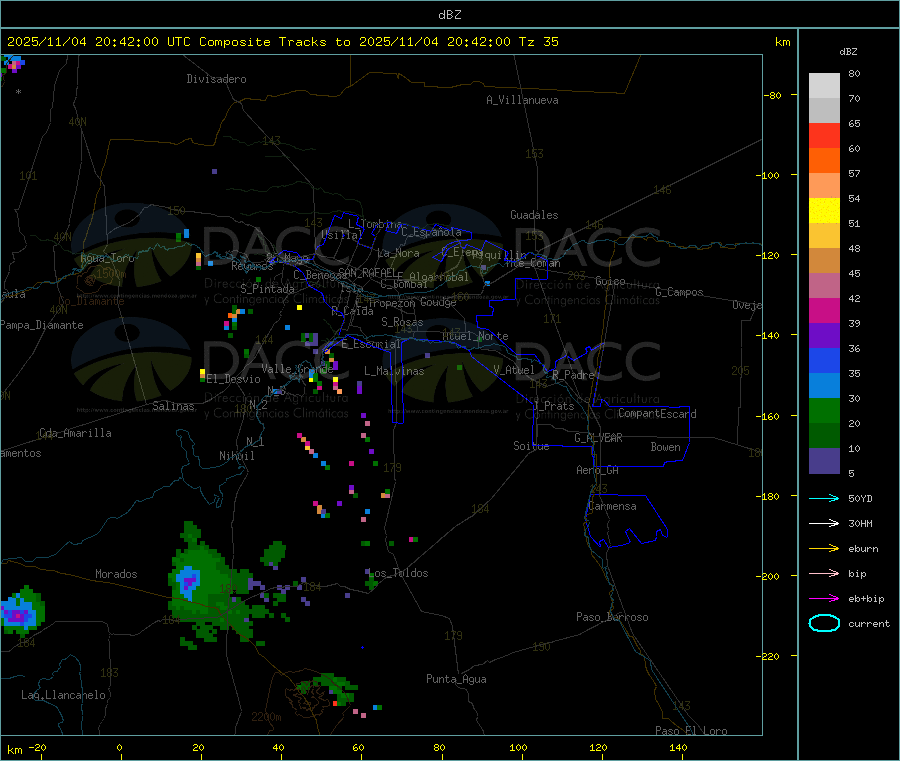Viewport: 900px width, 761px height.
Task: Click the 'Punta_Agua' place label
Action: point(456,679)
